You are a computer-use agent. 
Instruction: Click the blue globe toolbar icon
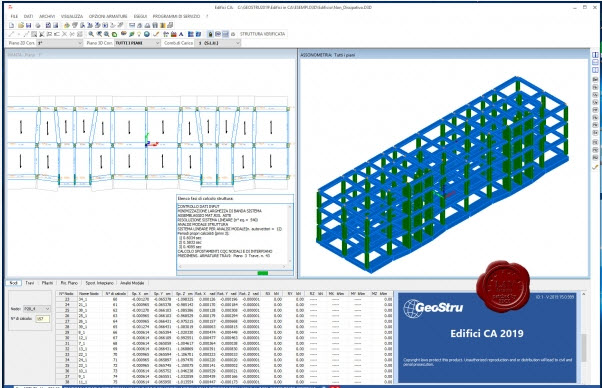pyautogui.click(x=147, y=34)
